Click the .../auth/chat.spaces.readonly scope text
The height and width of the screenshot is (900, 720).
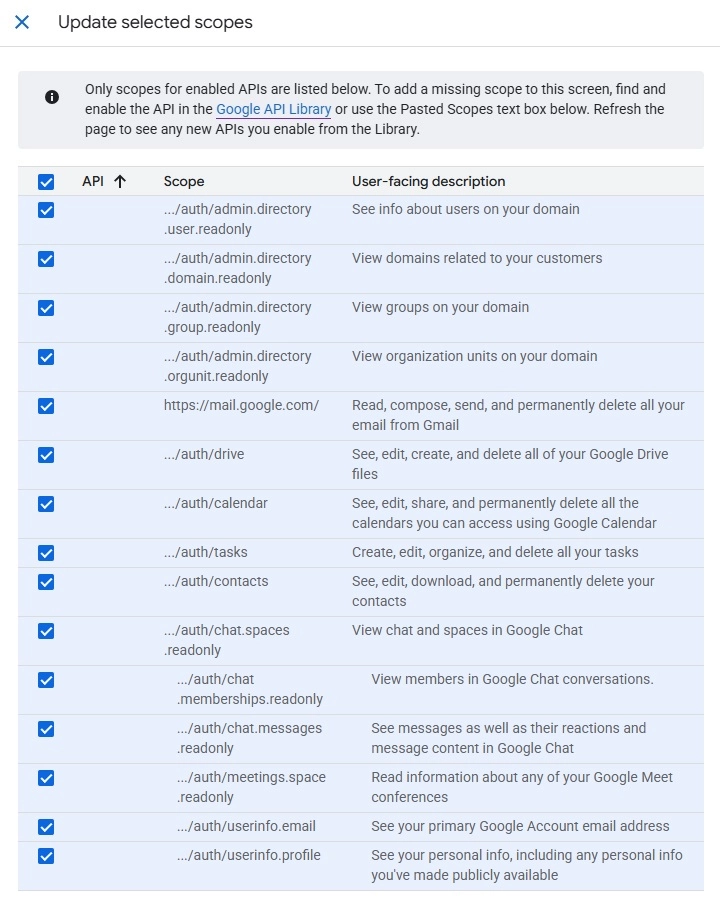226,640
